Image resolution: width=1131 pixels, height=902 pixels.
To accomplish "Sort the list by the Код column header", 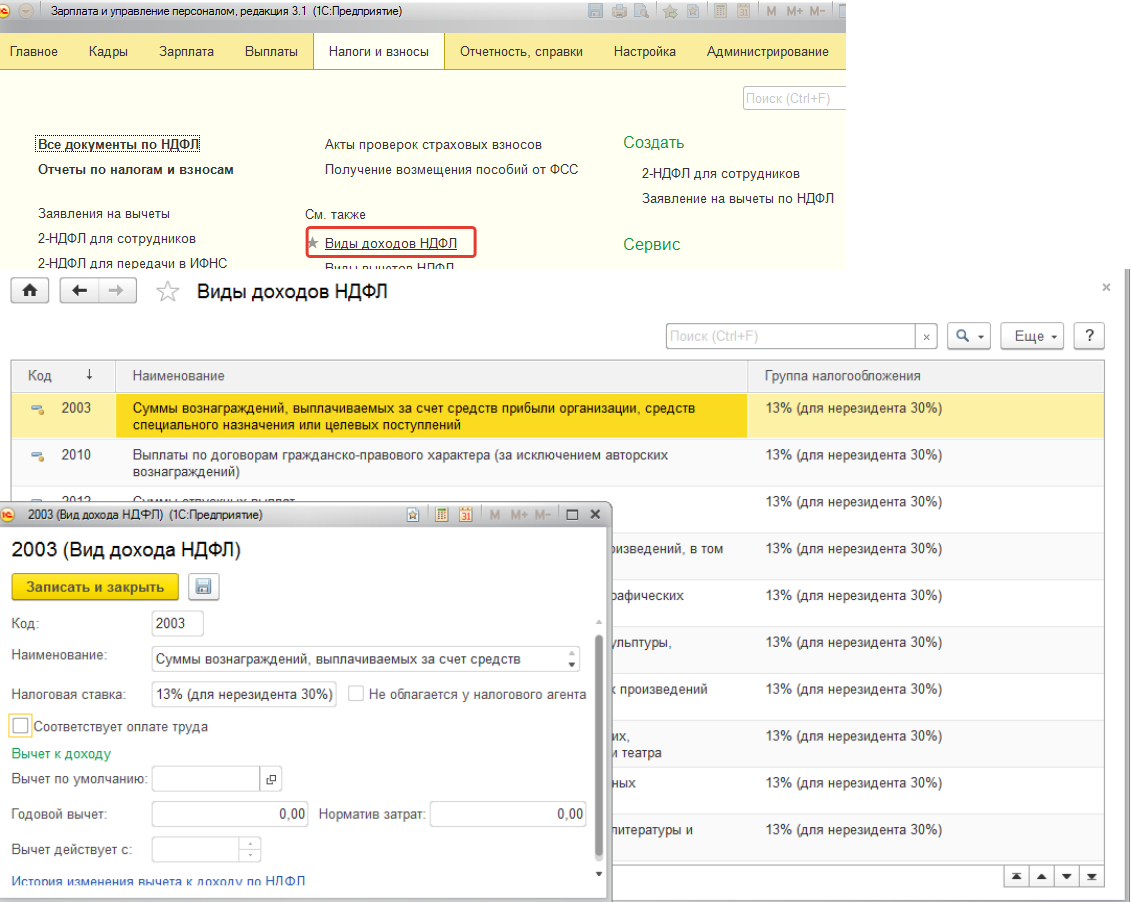I will (x=63, y=376).
